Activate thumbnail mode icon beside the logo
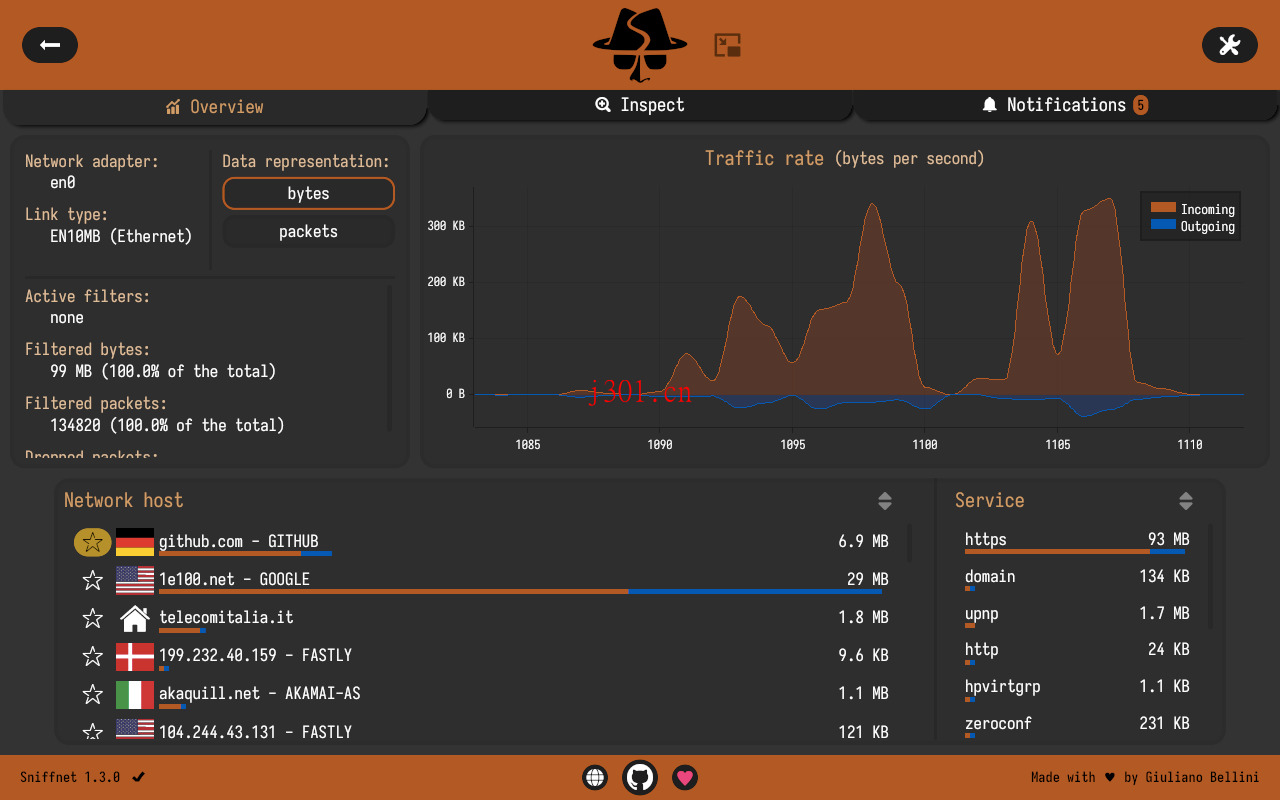The image size is (1280, 800). coord(727,44)
